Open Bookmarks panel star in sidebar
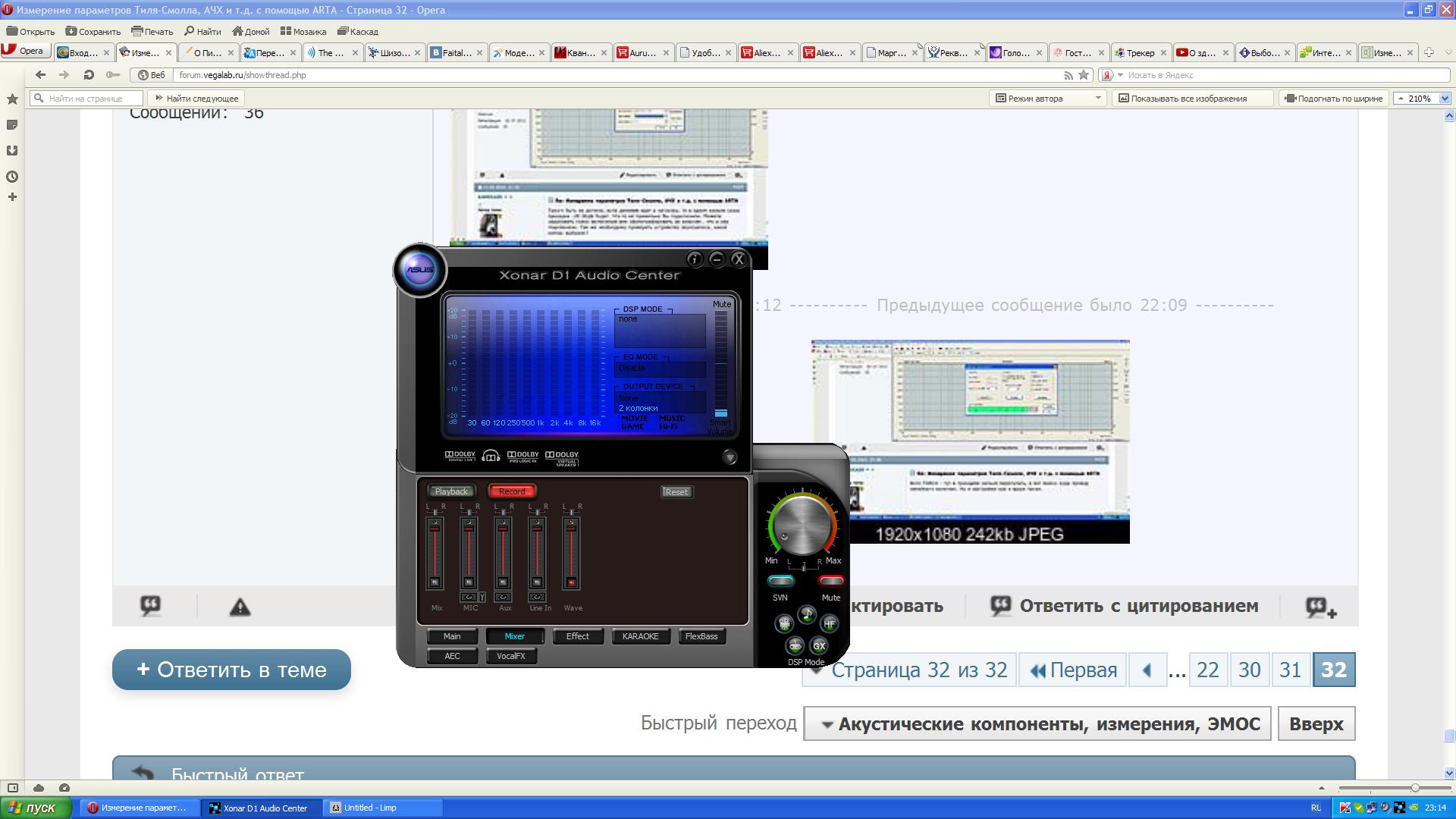The width and height of the screenshot is (1456, 819). [12, 99]
